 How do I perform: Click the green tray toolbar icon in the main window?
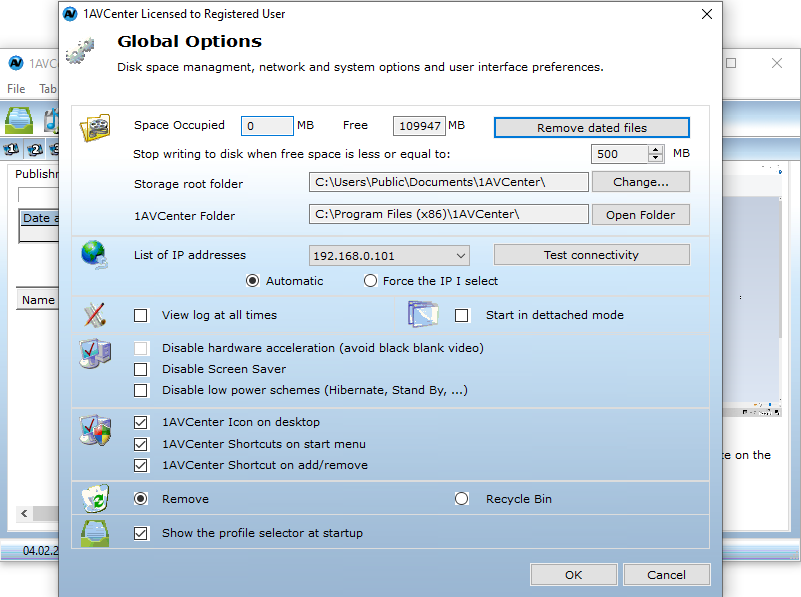coord(19,121)
